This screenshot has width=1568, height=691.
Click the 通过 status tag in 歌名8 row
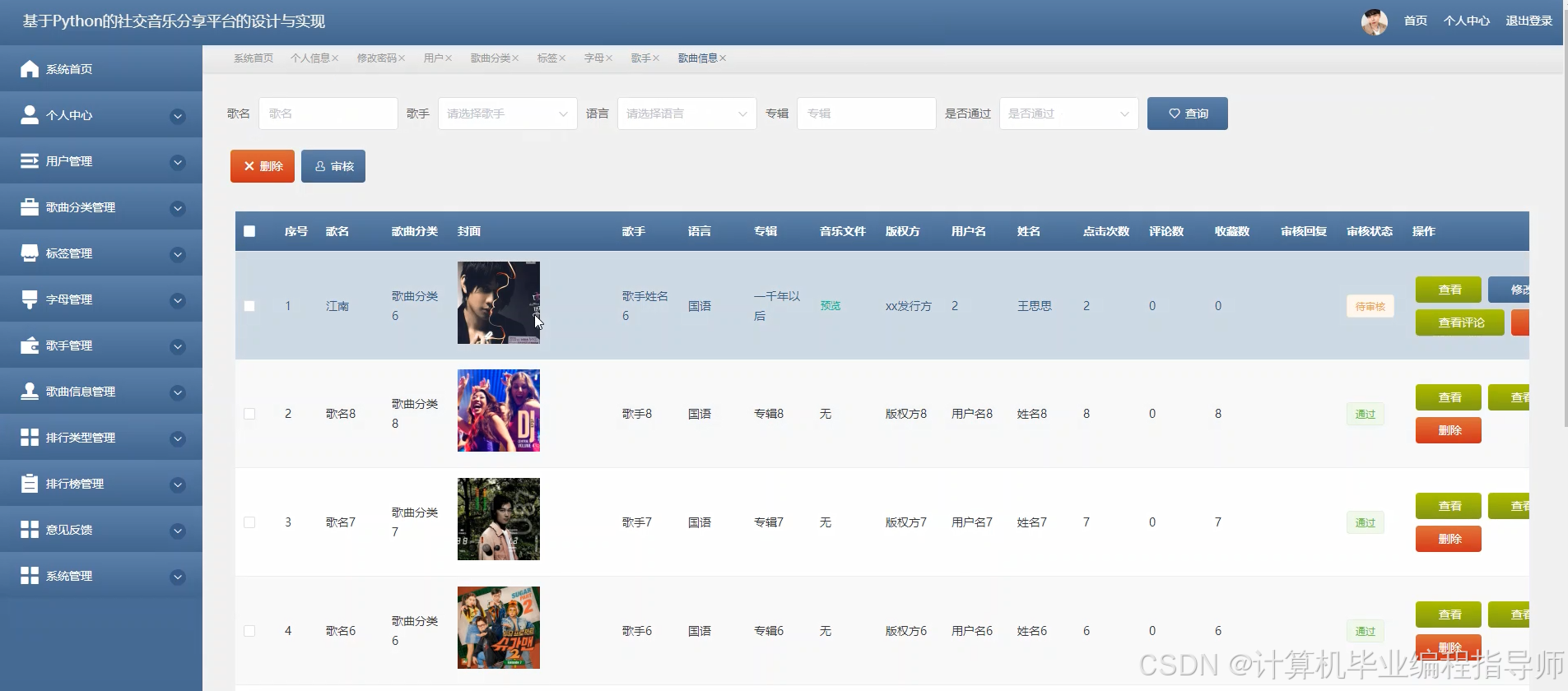[1366, 414]
